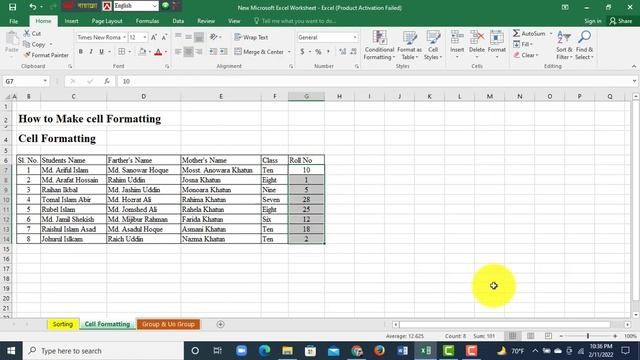Open Cell Styles gallery
The height and width of the screenshot is (360, 640).
(x=433, y=45)
